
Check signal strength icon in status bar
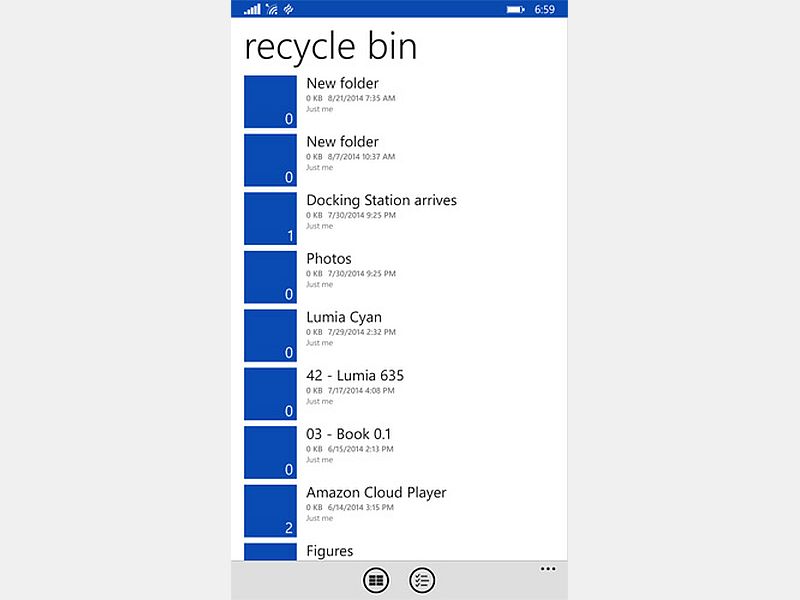point(252,9)
